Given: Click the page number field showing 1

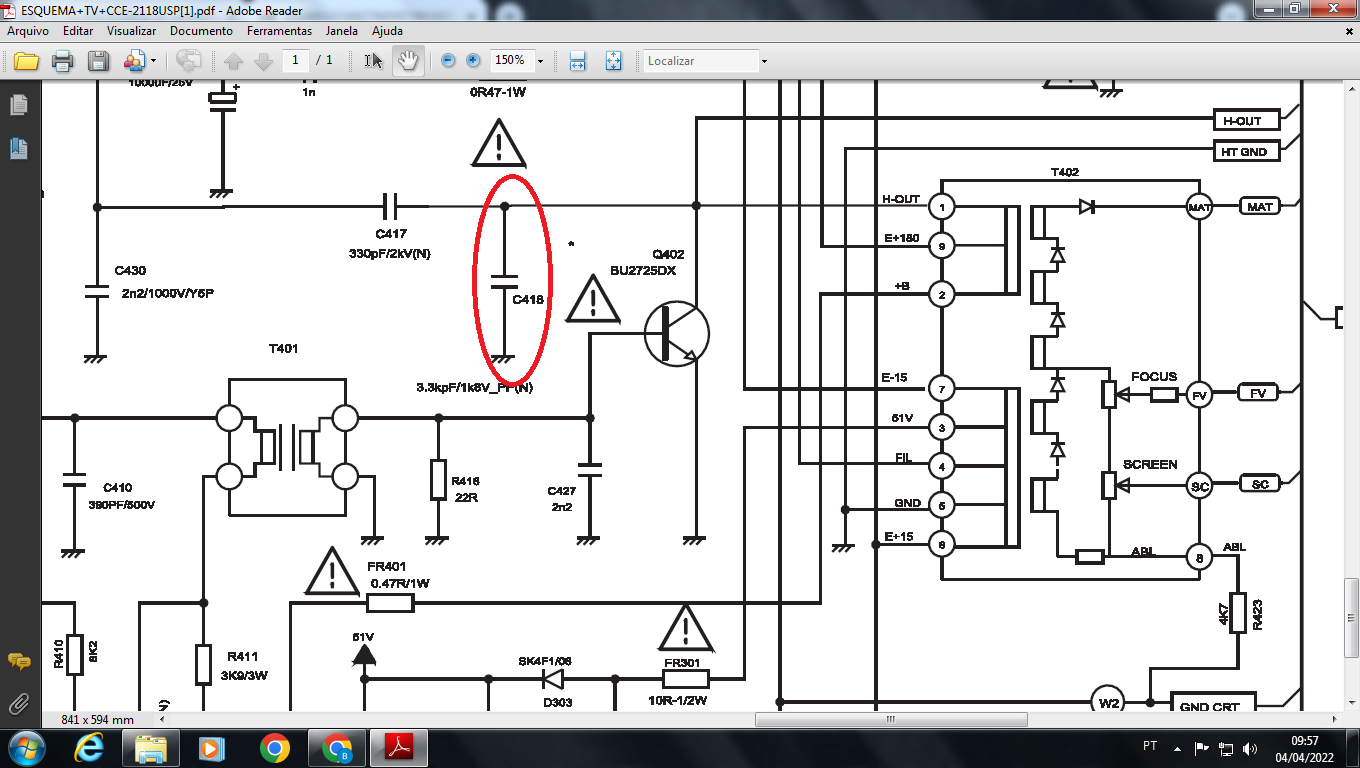Looking at the screenshot, I should (295, 60).
